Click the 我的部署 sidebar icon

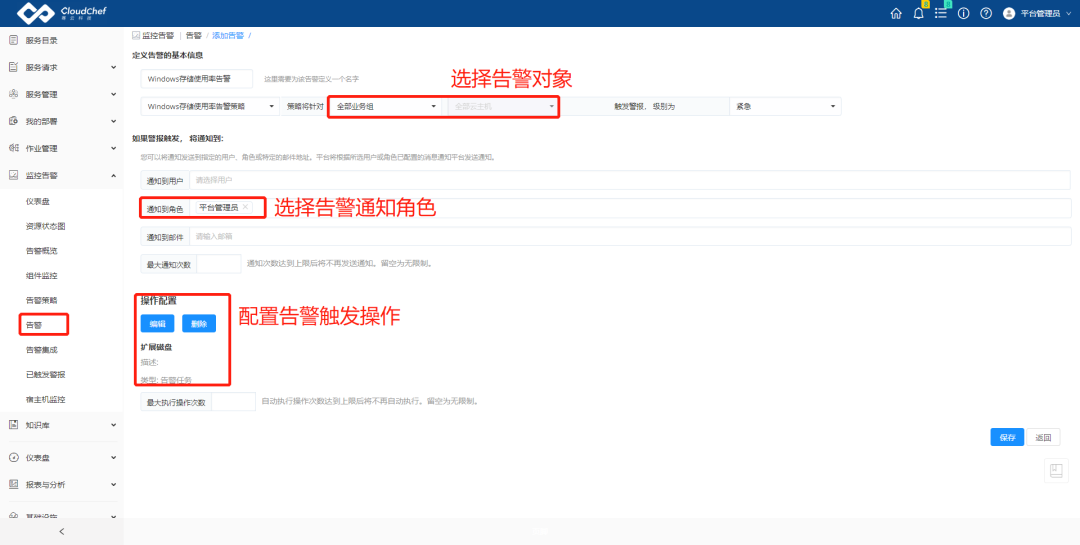pos(13,121)
